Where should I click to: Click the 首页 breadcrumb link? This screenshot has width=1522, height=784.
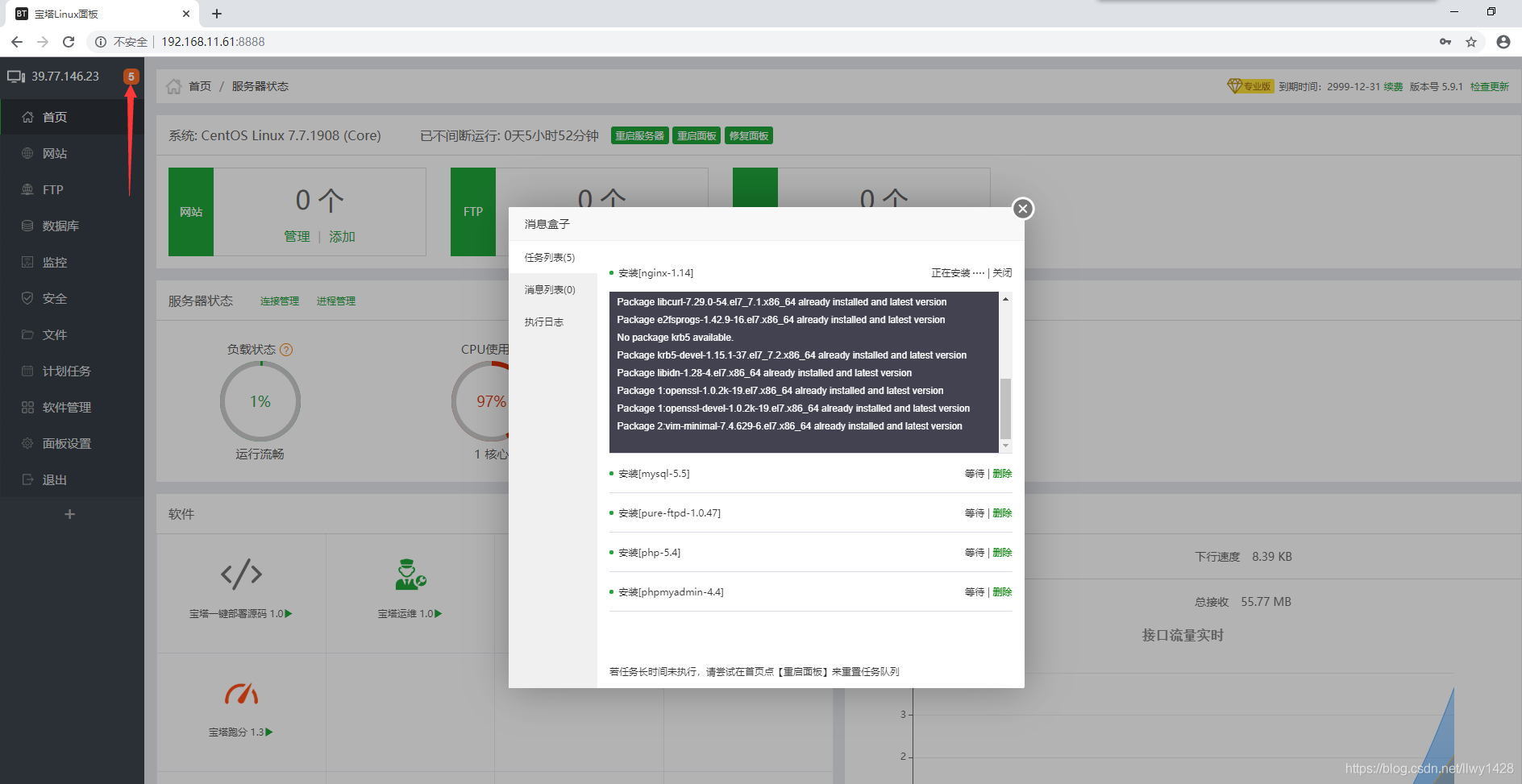coord(200,86)
